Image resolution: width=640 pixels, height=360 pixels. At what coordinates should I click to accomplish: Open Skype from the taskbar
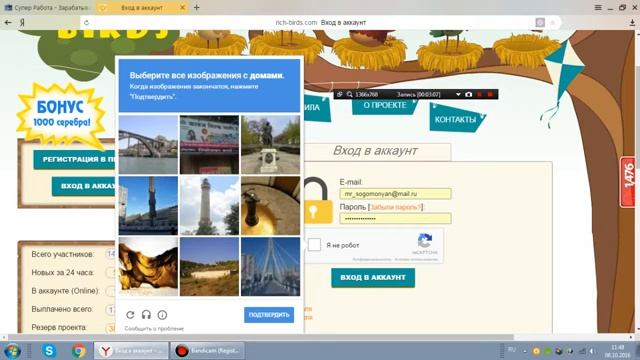click(49, 351)
